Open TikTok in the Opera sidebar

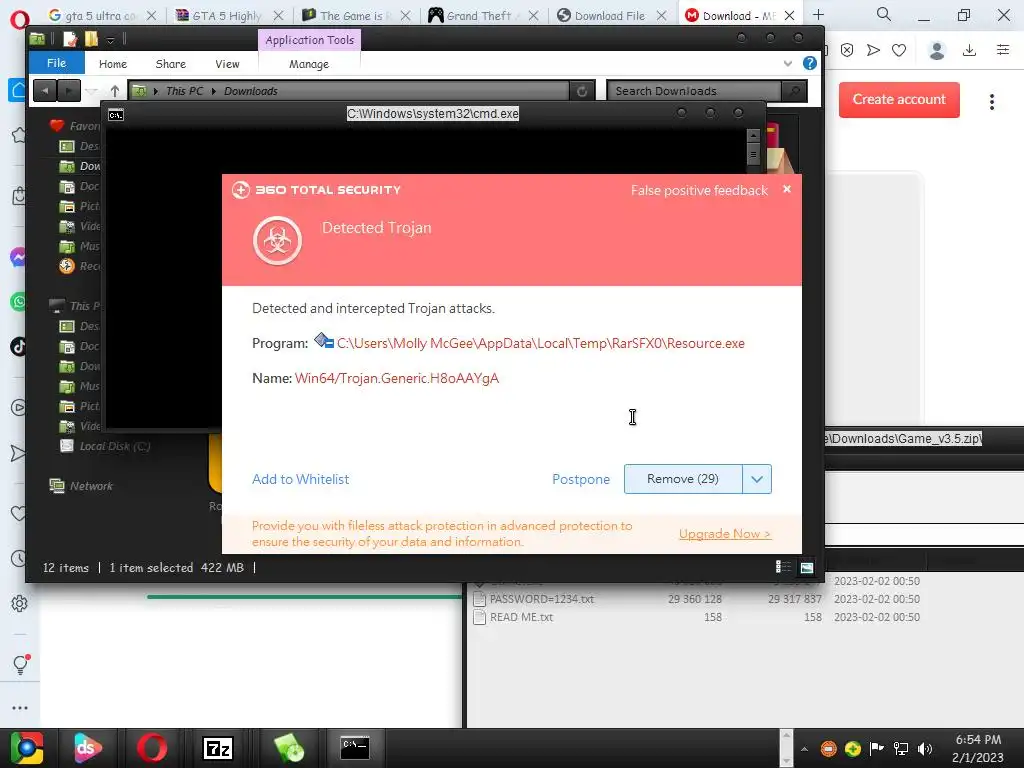tap(19, 346)
